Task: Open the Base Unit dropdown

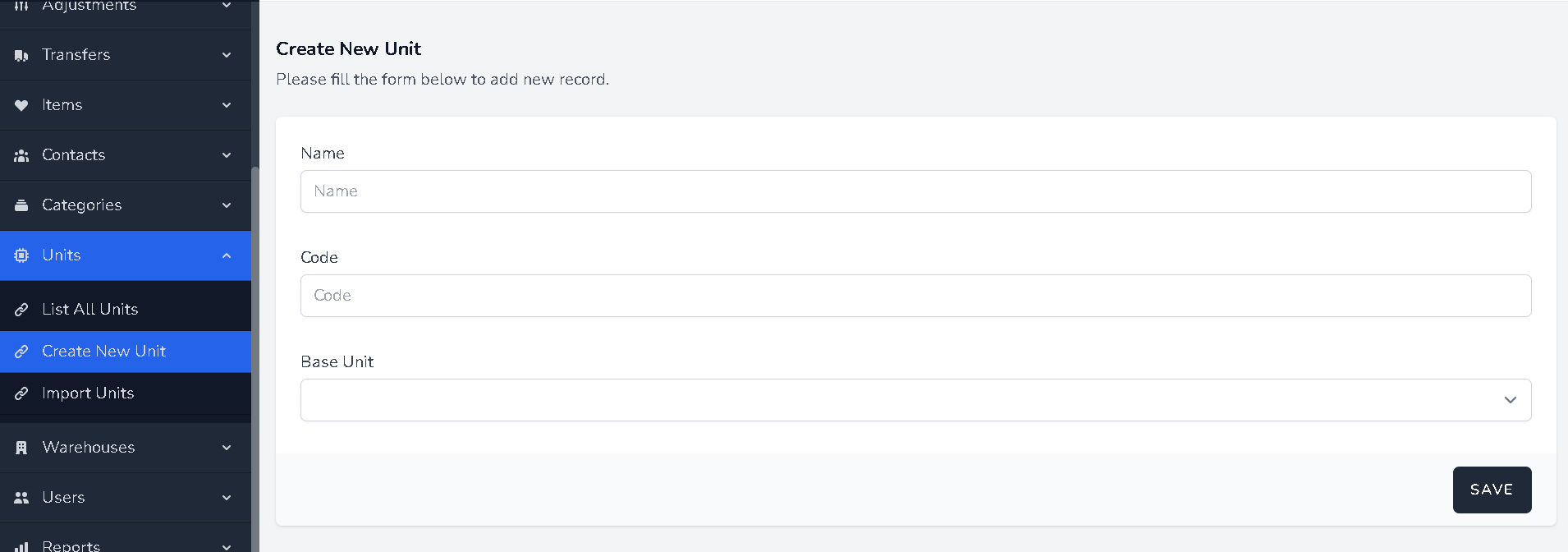Action: coord(915,400)
